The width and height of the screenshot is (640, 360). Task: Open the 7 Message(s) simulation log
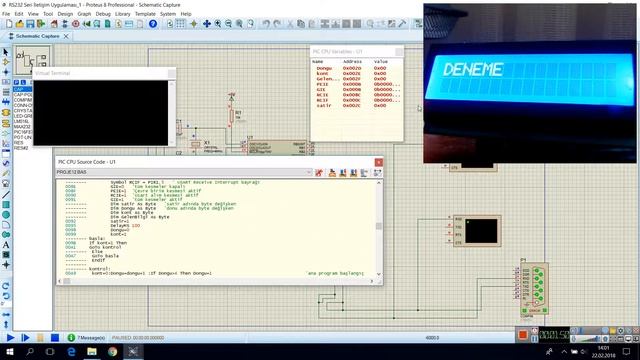click(87, 338)
